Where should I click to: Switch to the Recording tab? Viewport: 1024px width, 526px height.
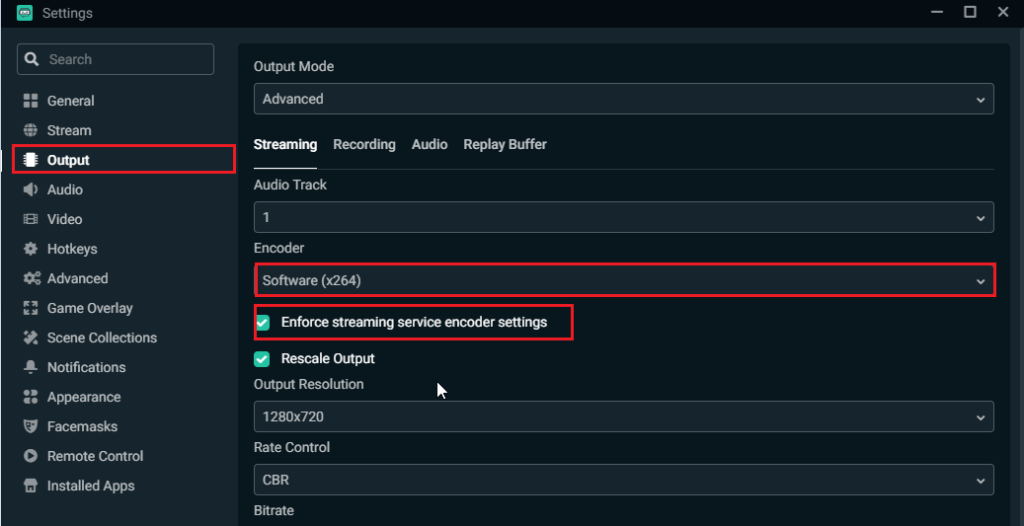(x=364, y=144)
